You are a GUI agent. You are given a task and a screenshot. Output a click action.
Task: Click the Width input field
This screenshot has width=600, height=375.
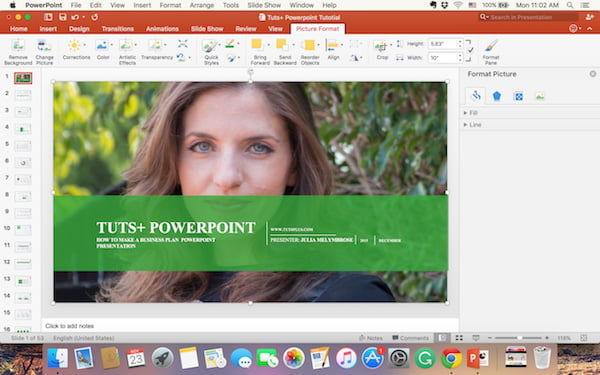click(x=442, y=58)
